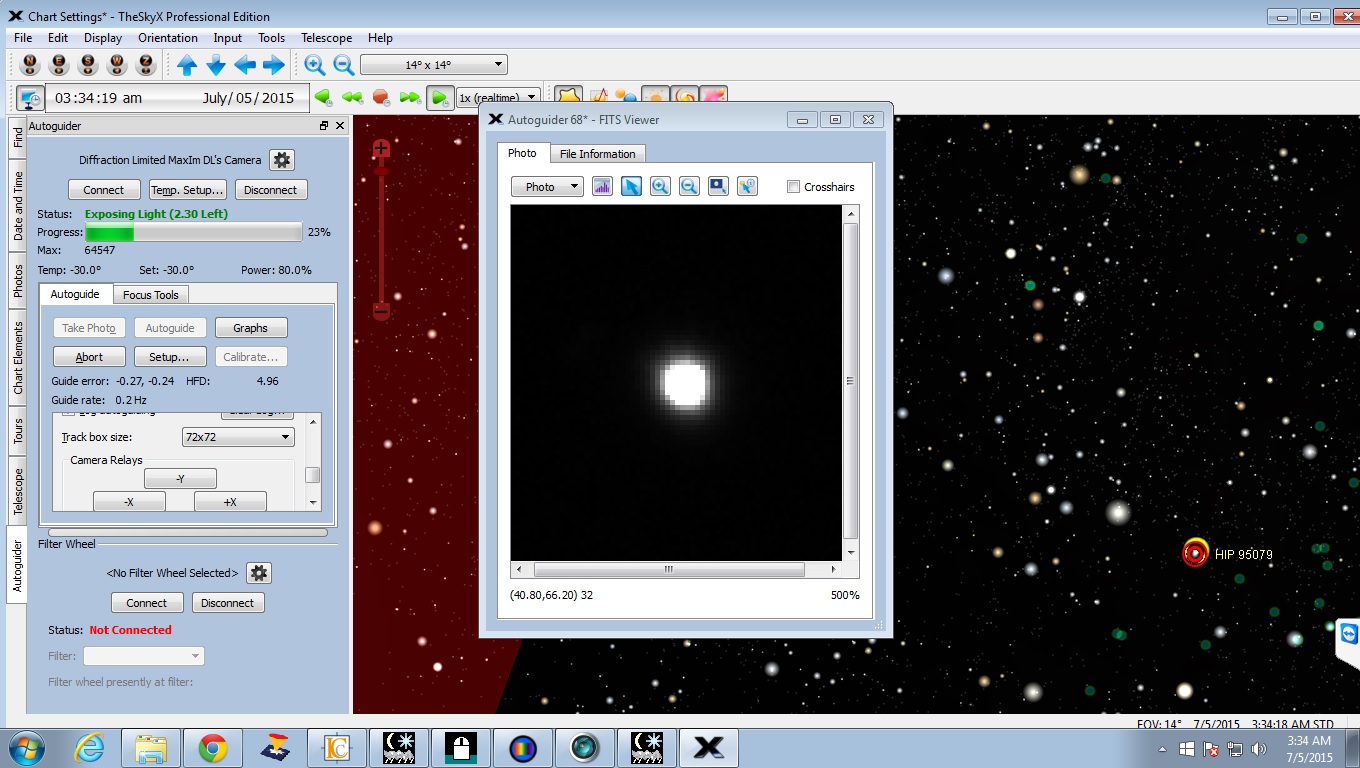Click the Graphs button
Screen dimensions: 1360x768
[x=250, y=328]
